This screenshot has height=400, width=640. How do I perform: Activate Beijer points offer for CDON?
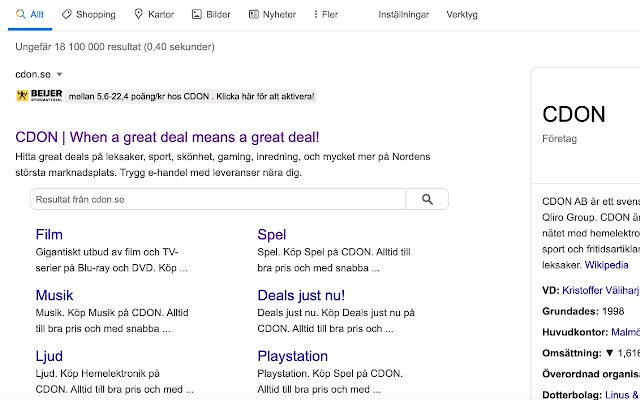point(191,97)
